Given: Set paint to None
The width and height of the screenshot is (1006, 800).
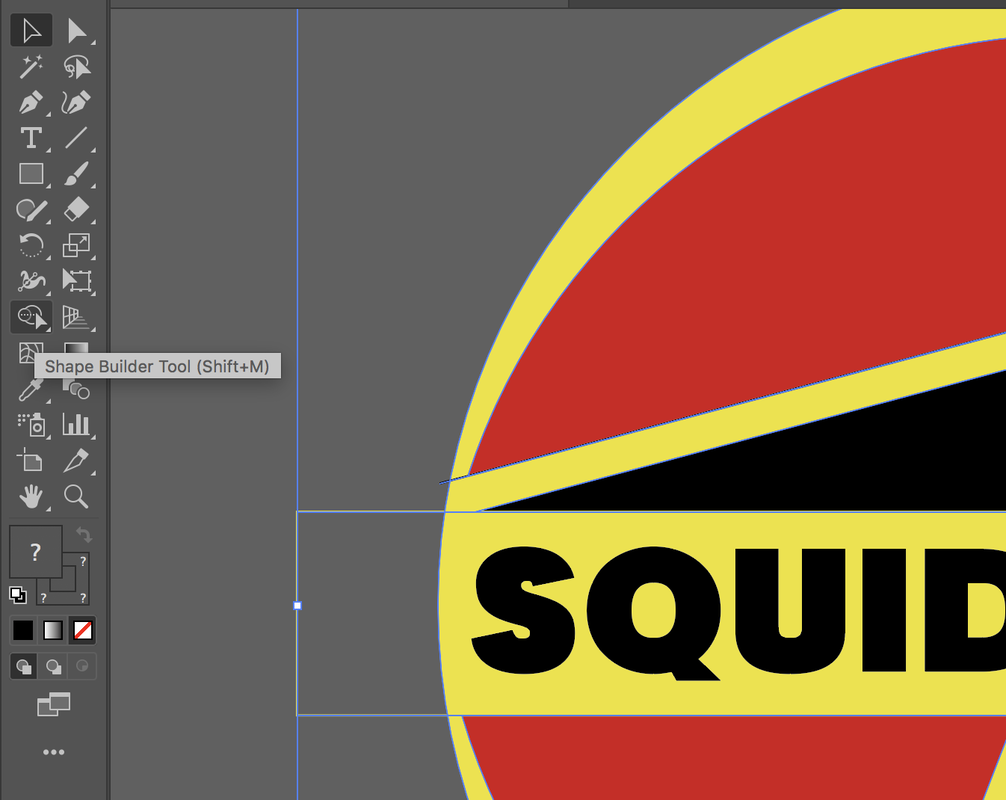Looking at the screenshot, I should 83,630.
